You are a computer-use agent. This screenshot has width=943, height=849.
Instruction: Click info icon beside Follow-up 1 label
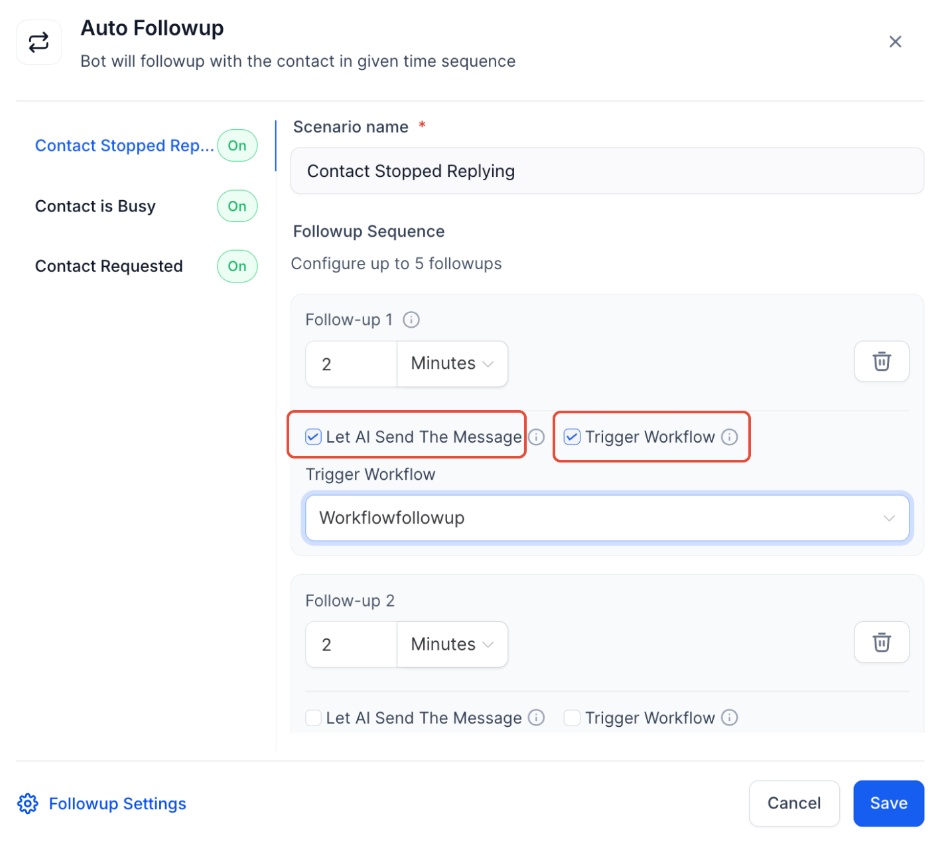tap(410, 320)
